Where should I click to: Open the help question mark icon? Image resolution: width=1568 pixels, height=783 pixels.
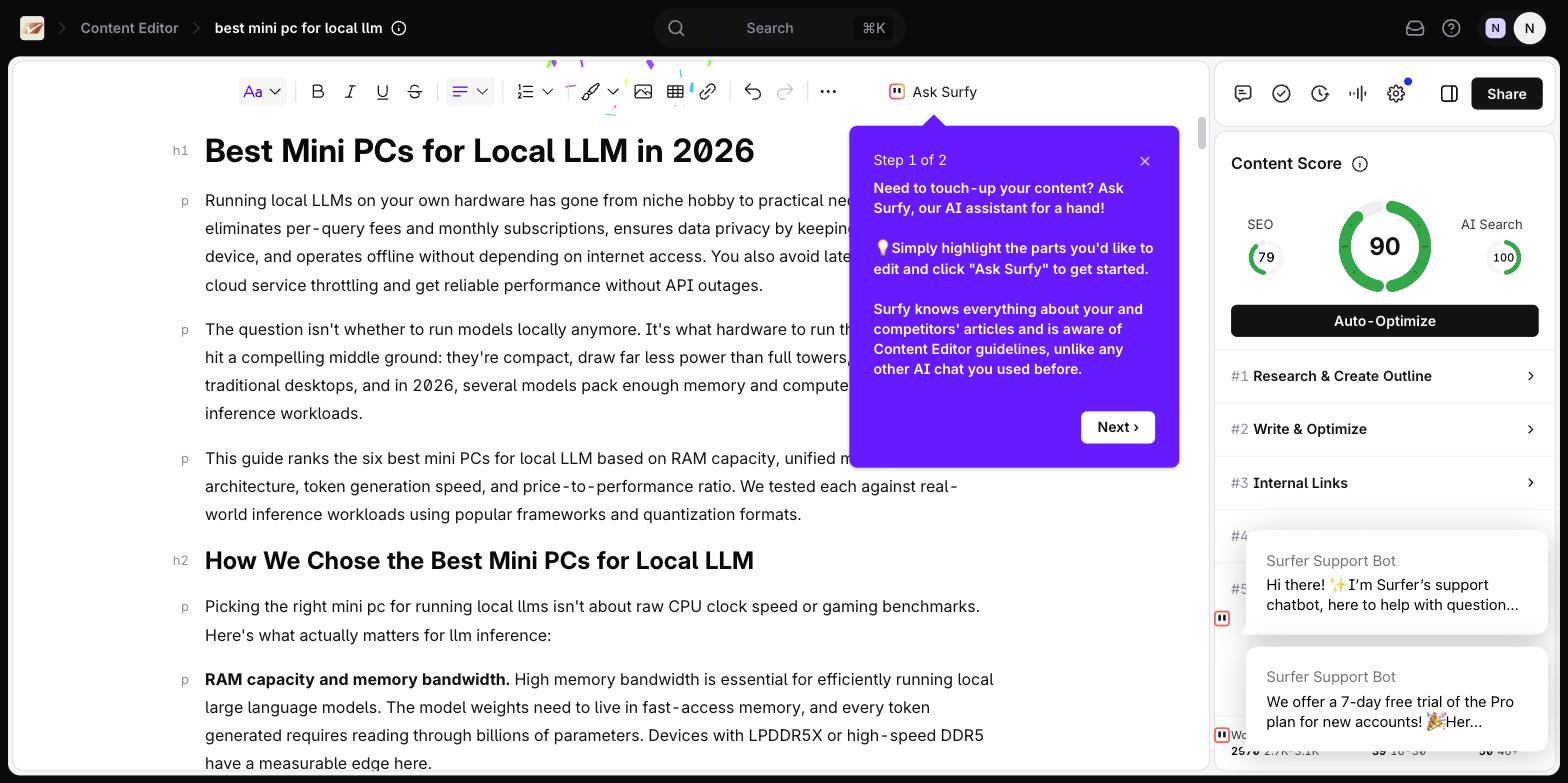click(1451, 28)
